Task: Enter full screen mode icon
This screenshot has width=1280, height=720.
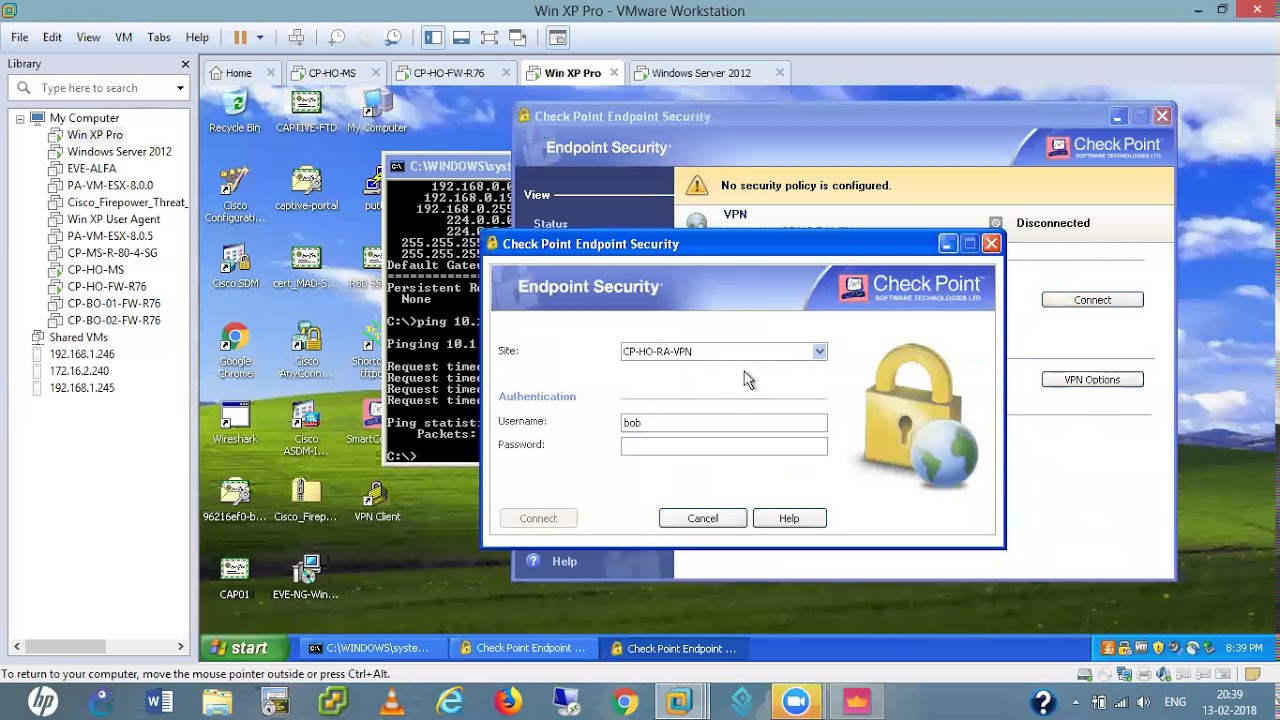Action: (x=489, y=38)
